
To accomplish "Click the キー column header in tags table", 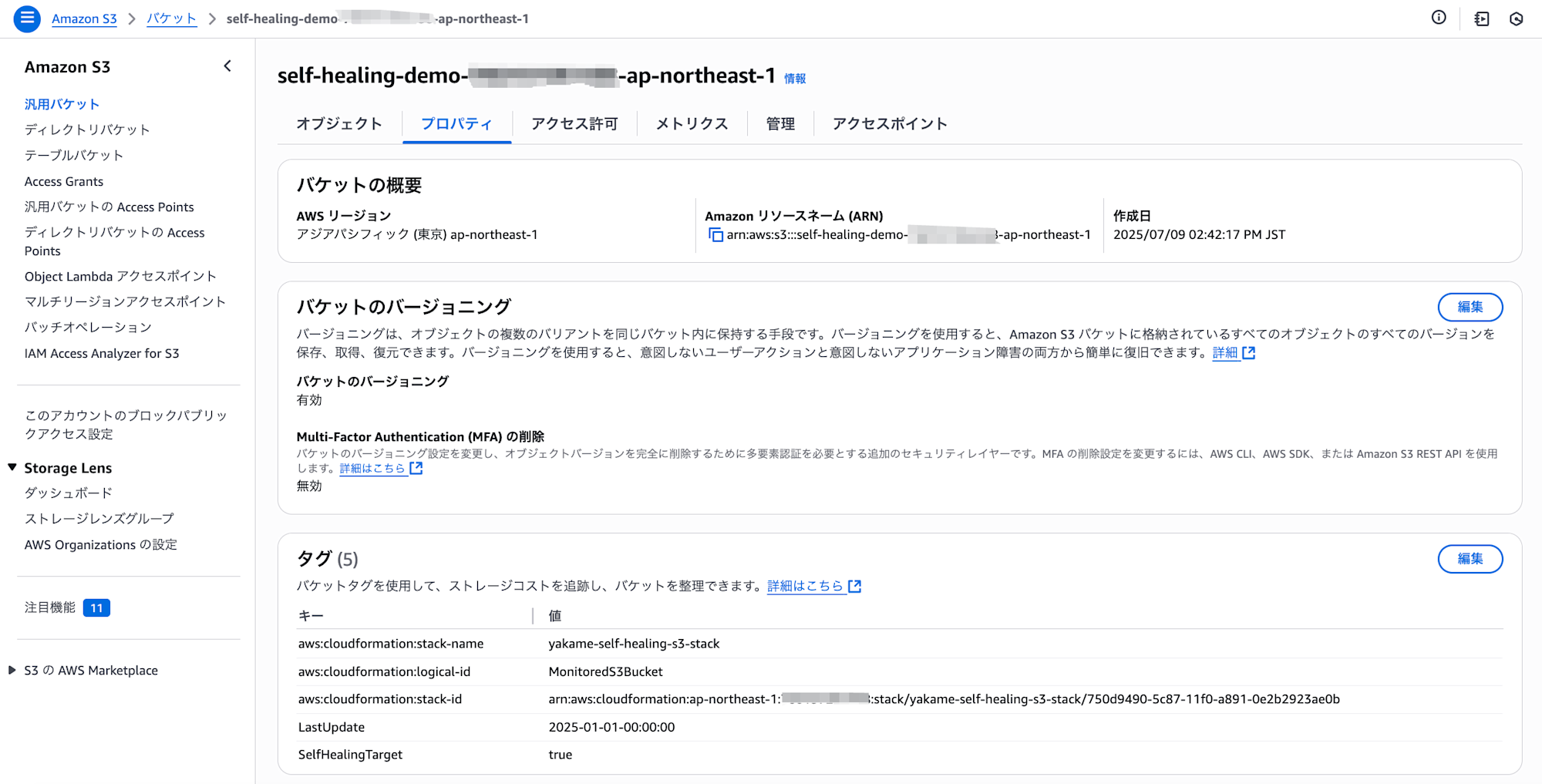I will [x=311, y=616].
